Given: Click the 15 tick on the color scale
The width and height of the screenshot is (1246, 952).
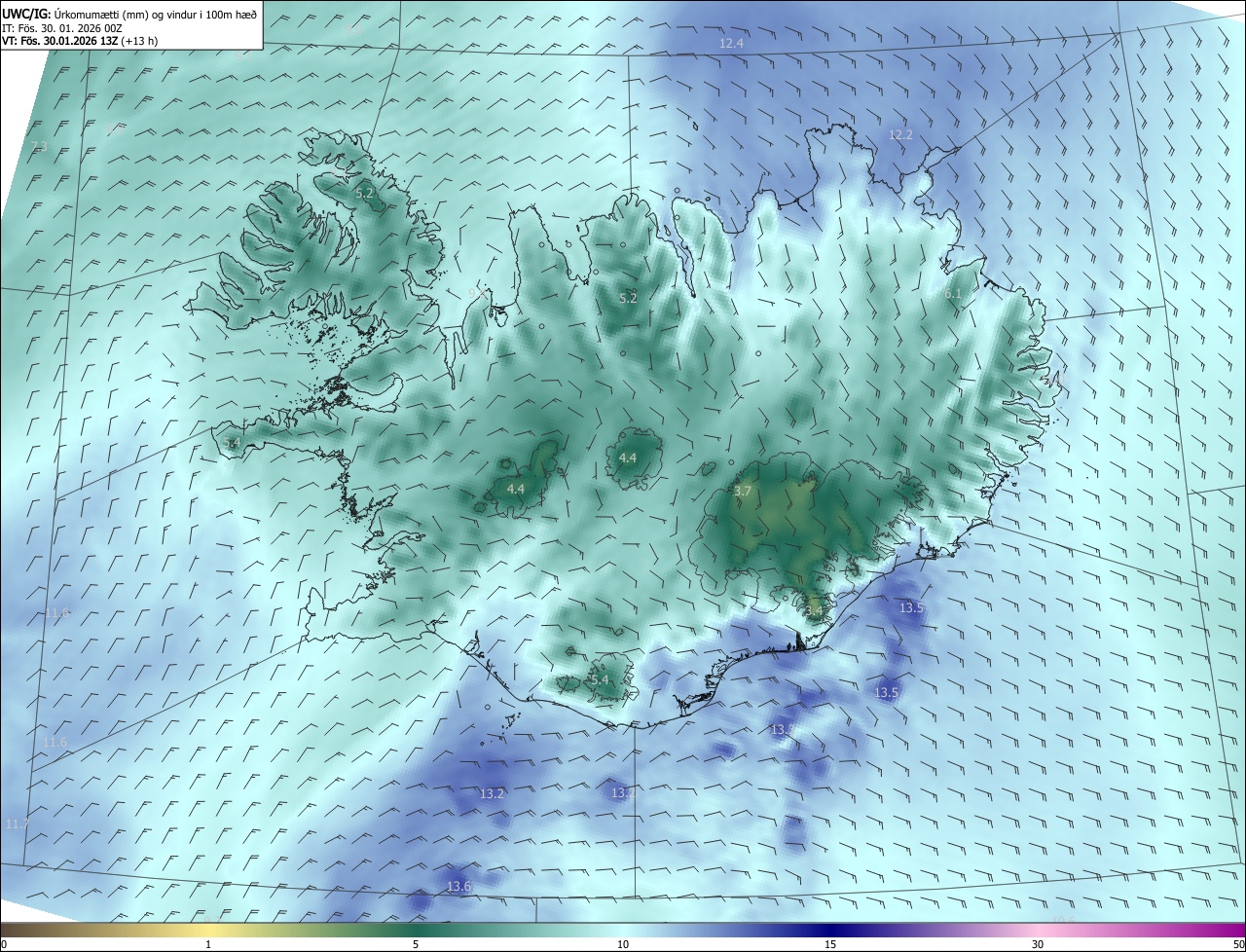Looking at the screenshot, I should (x=830, y=944).
